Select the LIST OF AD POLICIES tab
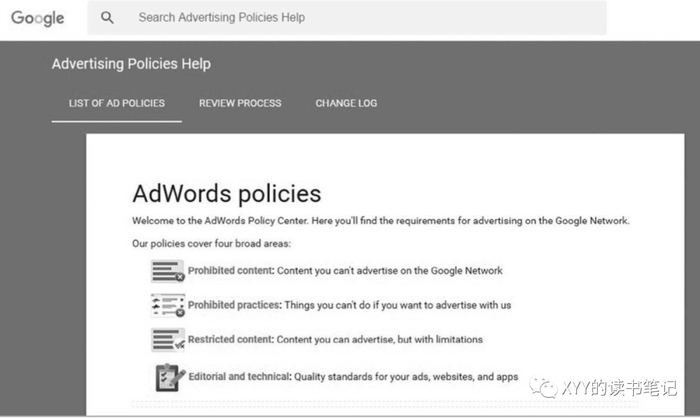This screenshot has width=700, height=419. pos(117,104)
